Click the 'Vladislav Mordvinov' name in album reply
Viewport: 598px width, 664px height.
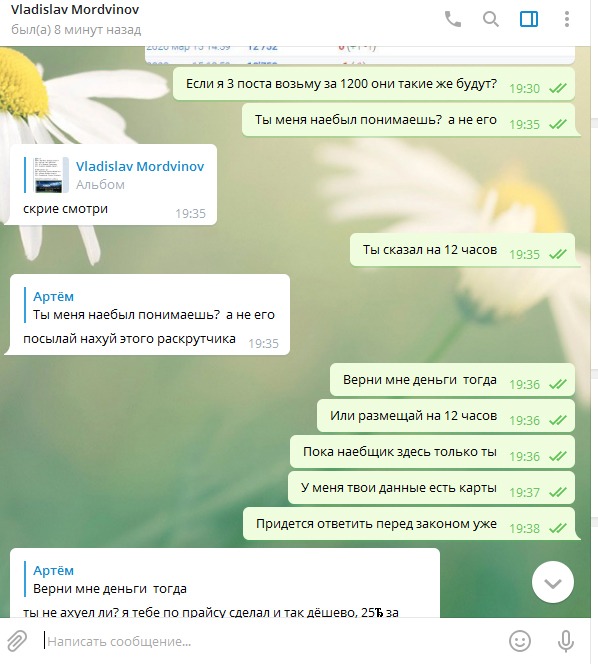140,166
